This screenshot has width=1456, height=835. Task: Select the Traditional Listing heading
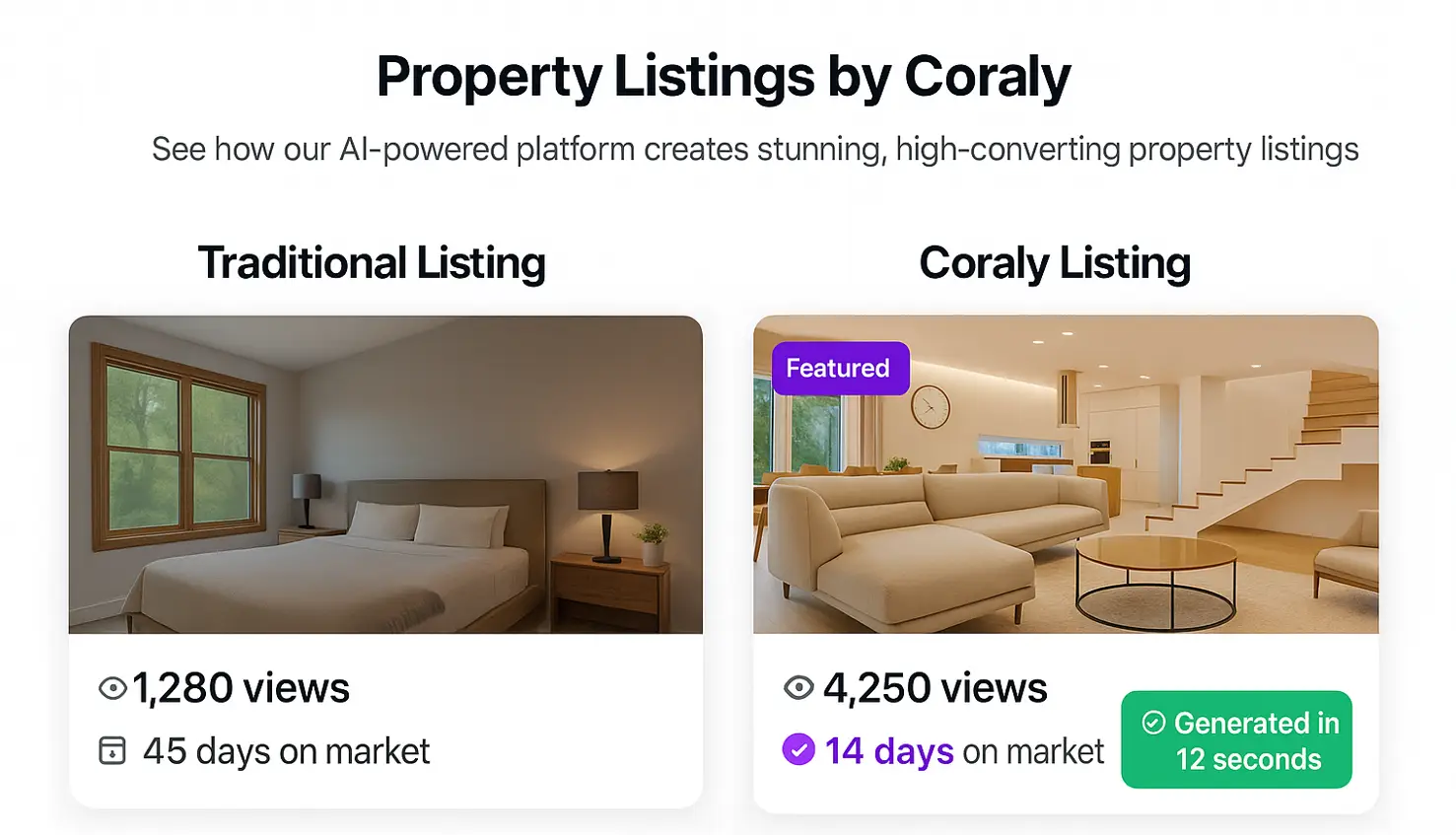pos(372,263)
